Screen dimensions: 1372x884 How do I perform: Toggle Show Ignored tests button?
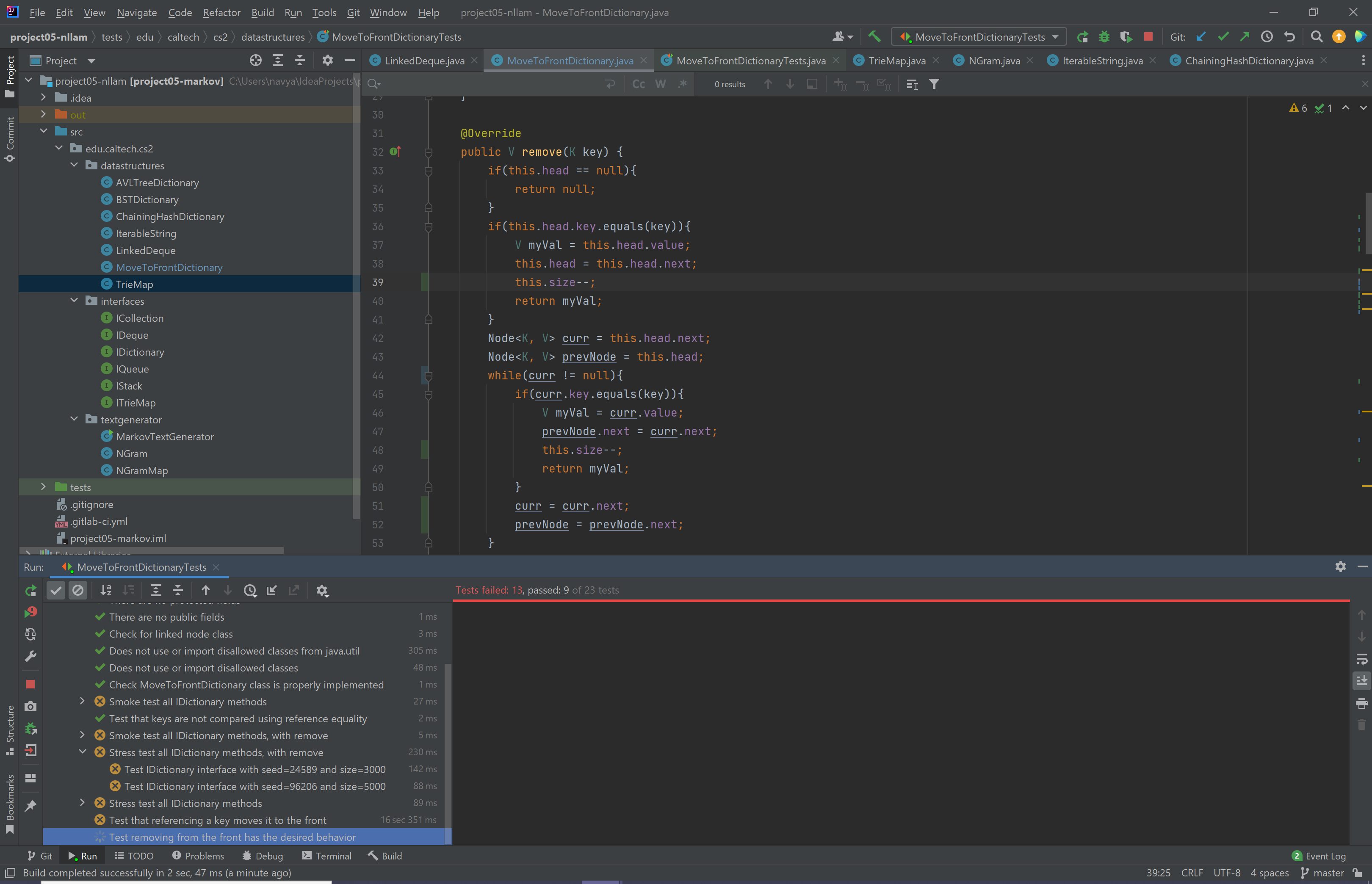(x=78, y=590)
